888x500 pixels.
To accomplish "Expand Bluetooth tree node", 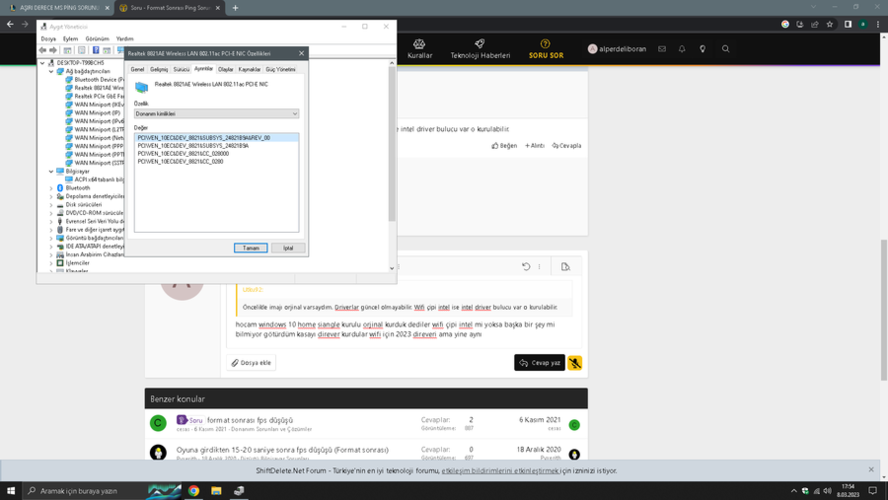I will click(51, 188).
